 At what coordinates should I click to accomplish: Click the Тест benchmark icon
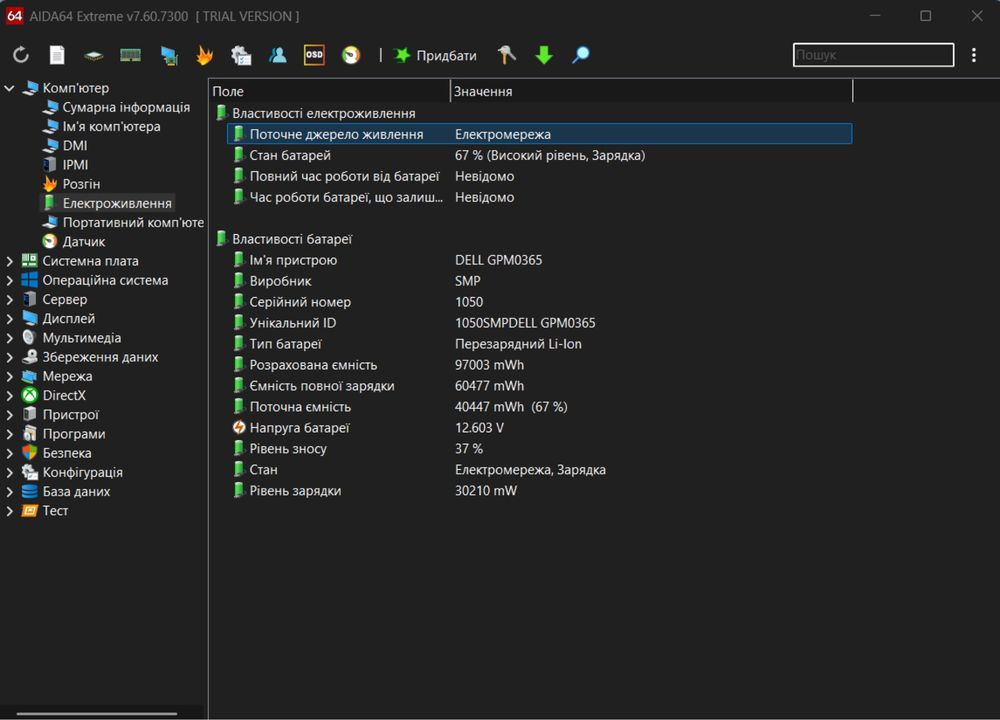click(x=29, y=510)
